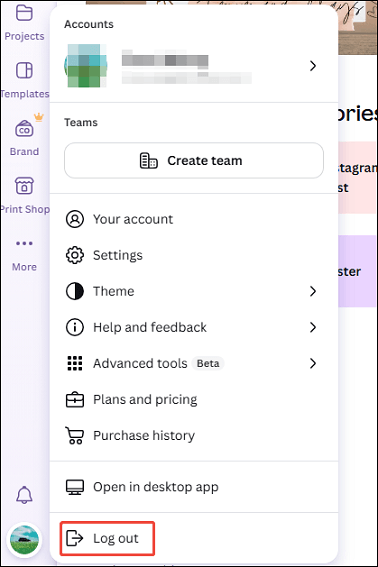Select the blurred account entry
The width and height of the screenshot is (378, 567).
(x=194, y=66)
